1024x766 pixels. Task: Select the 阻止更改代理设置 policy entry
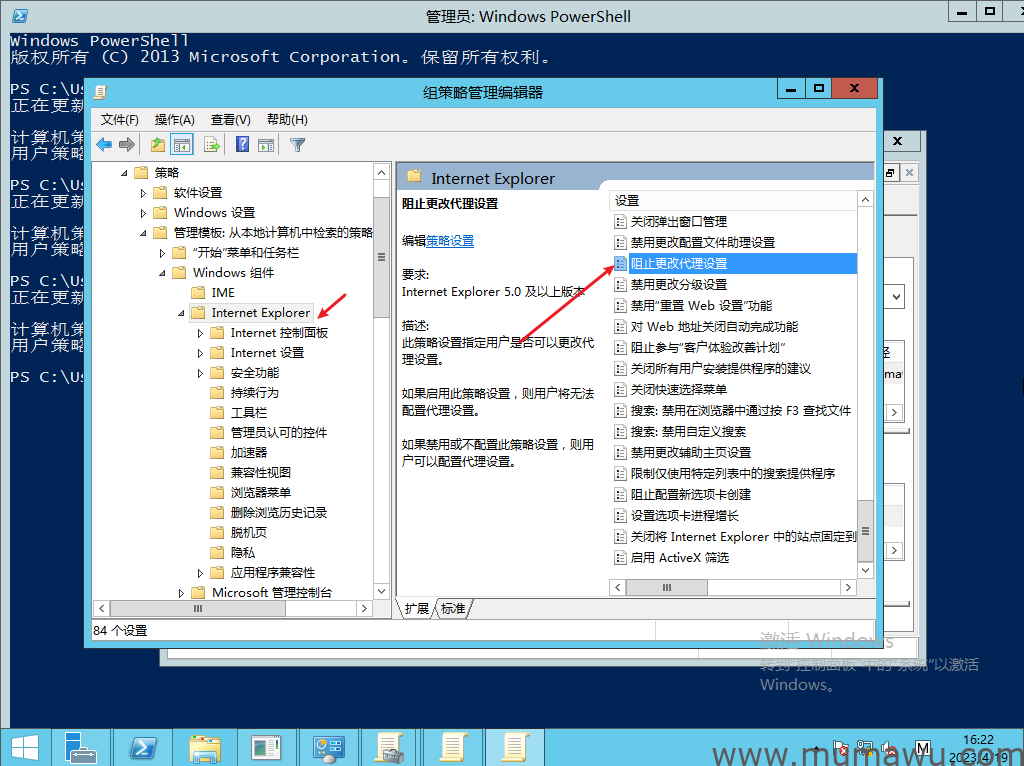tap(678, 264)
